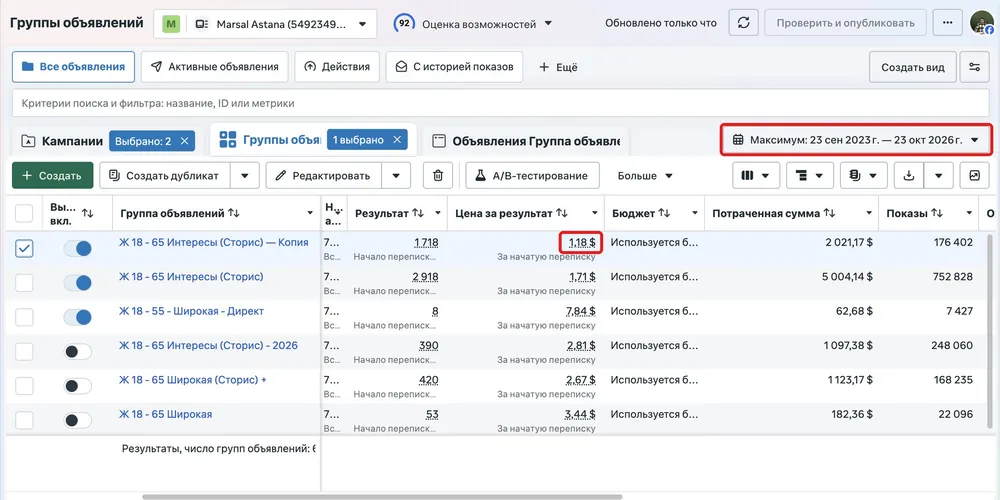Image resolution: width=1000 pixels, height=500 pixels.
Task: Open the Редактировать arrow menu
Action: [x=396, y=175]
